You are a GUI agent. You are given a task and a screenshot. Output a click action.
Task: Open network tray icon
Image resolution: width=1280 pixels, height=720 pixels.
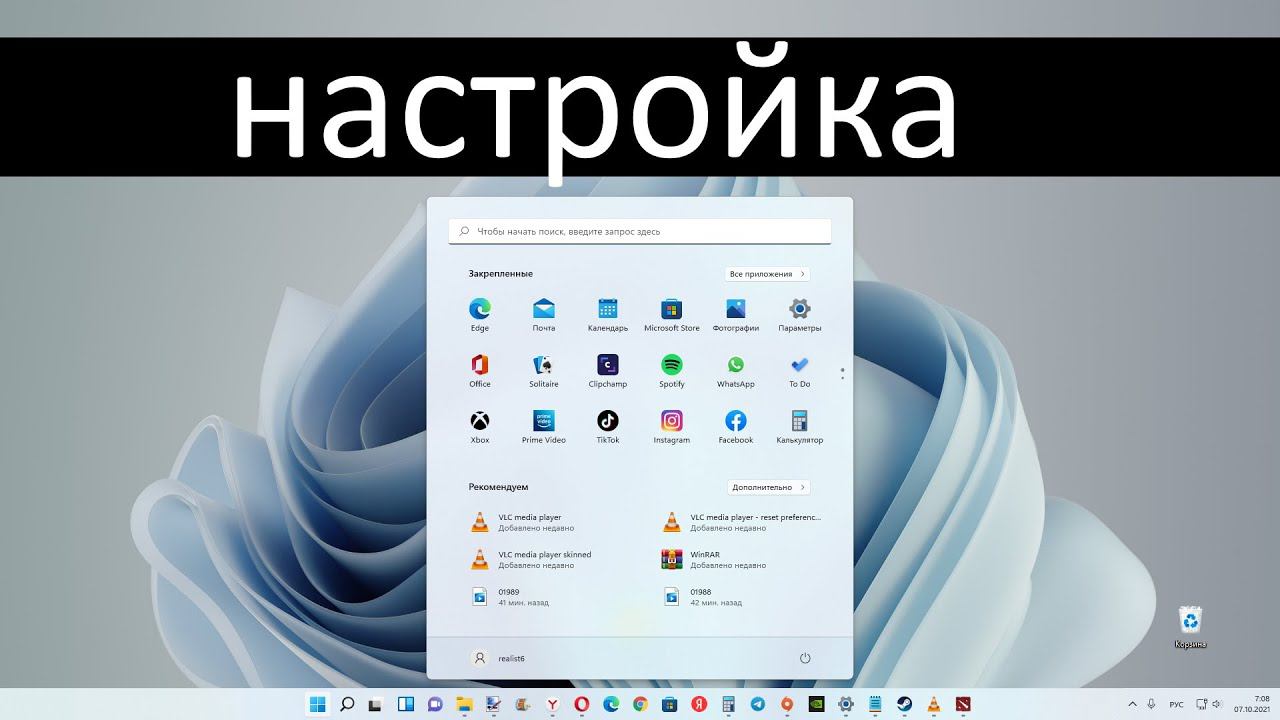(x=1202, y=704)
